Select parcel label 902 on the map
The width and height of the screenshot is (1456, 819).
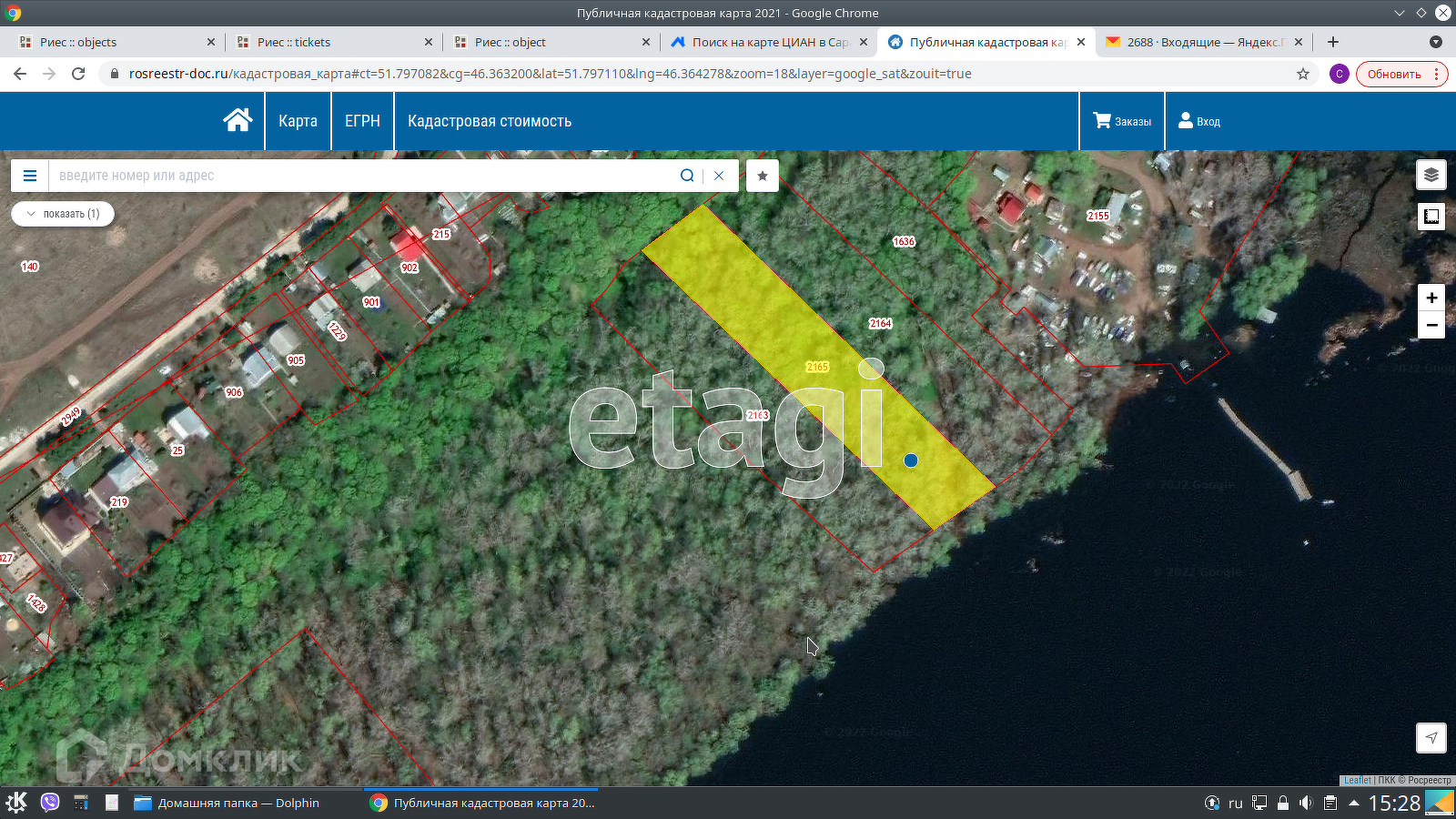[409, 268]
